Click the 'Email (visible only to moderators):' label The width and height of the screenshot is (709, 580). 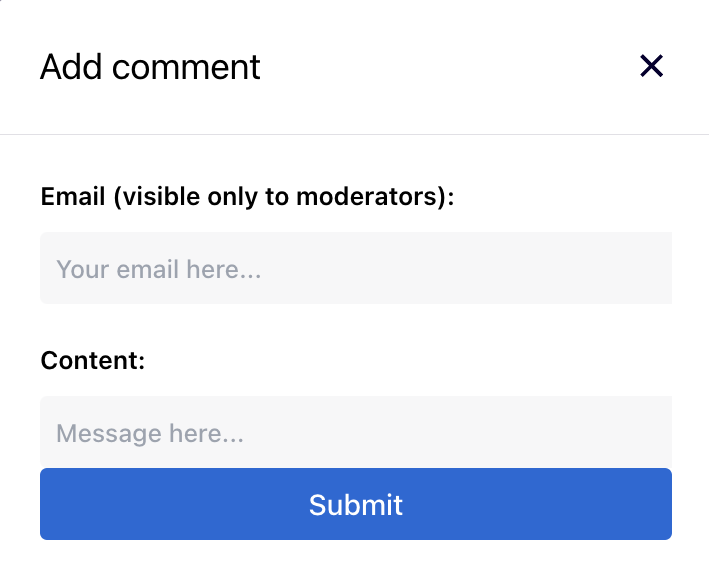tap(247, 197)
